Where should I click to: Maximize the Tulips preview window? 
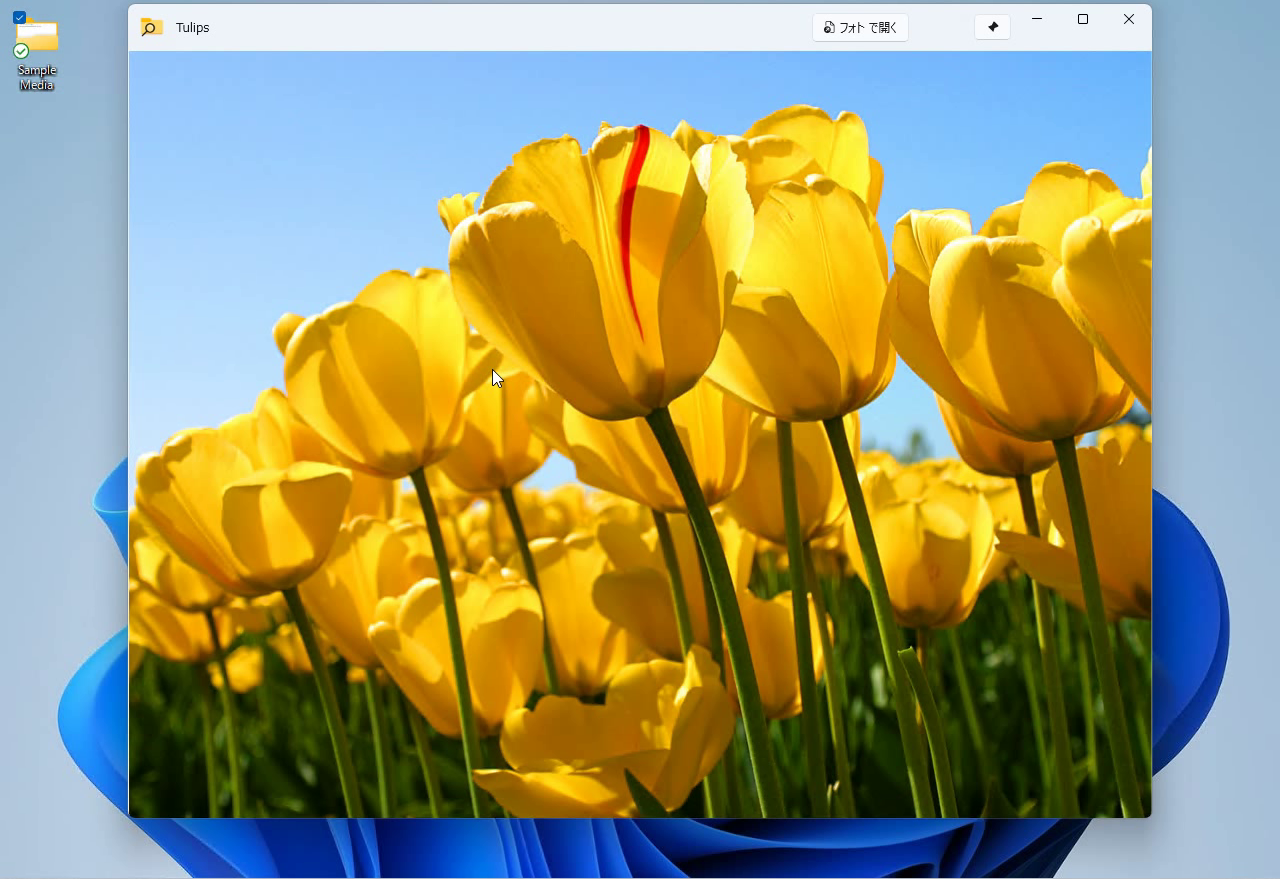(1082, 19)
